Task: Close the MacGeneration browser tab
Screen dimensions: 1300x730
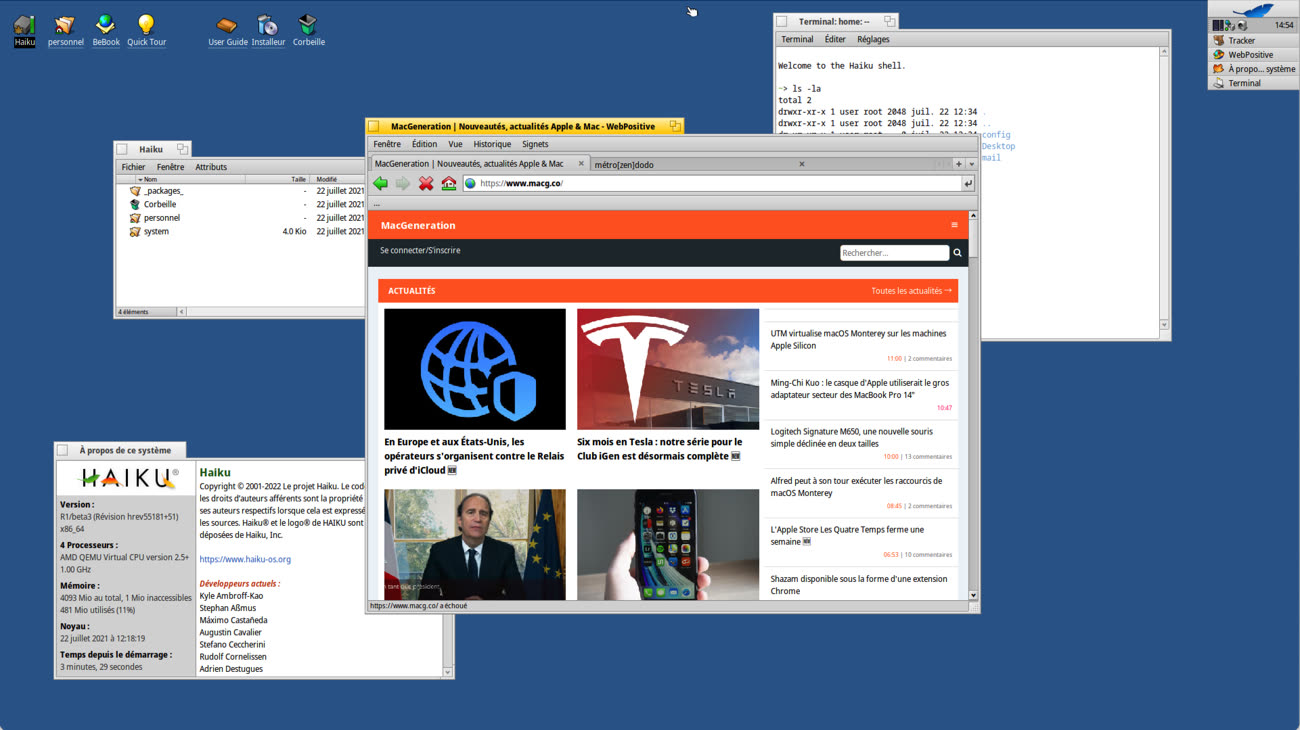Action: (x=581, y=164)
